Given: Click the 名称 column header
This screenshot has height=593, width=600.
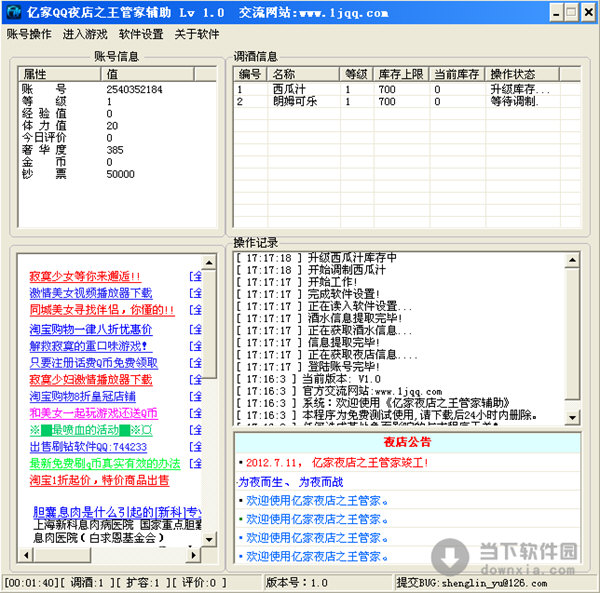Looking at the screenshot, I should [303, 74].
